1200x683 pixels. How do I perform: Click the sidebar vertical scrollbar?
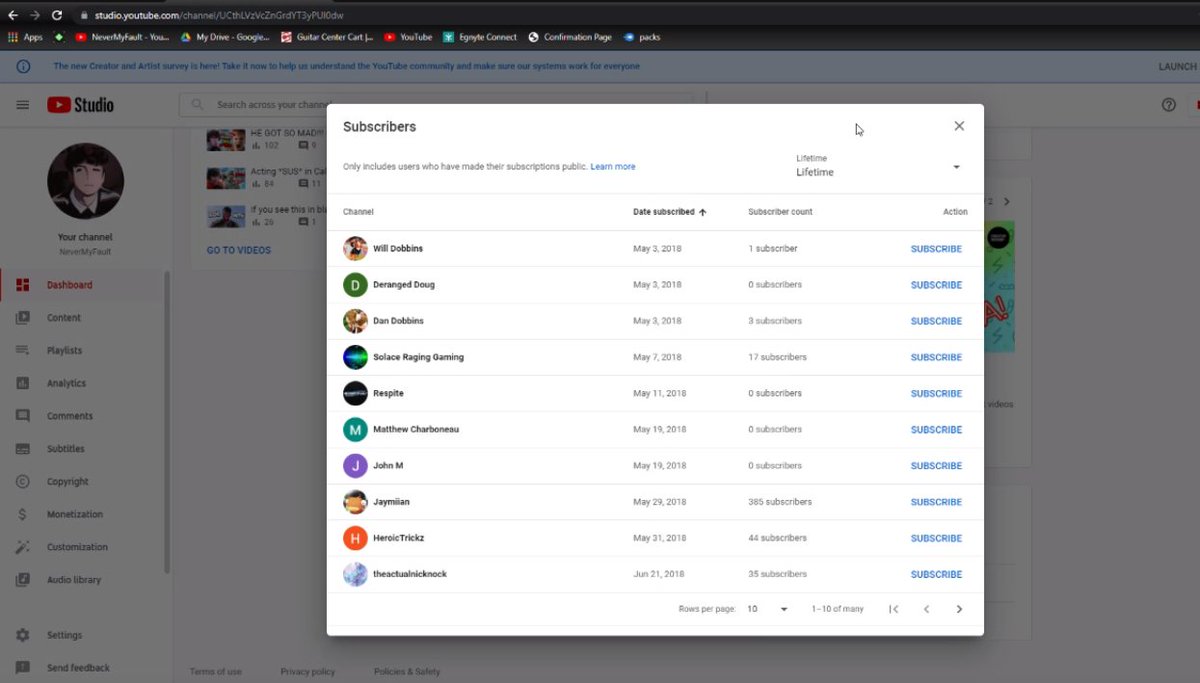167,420
